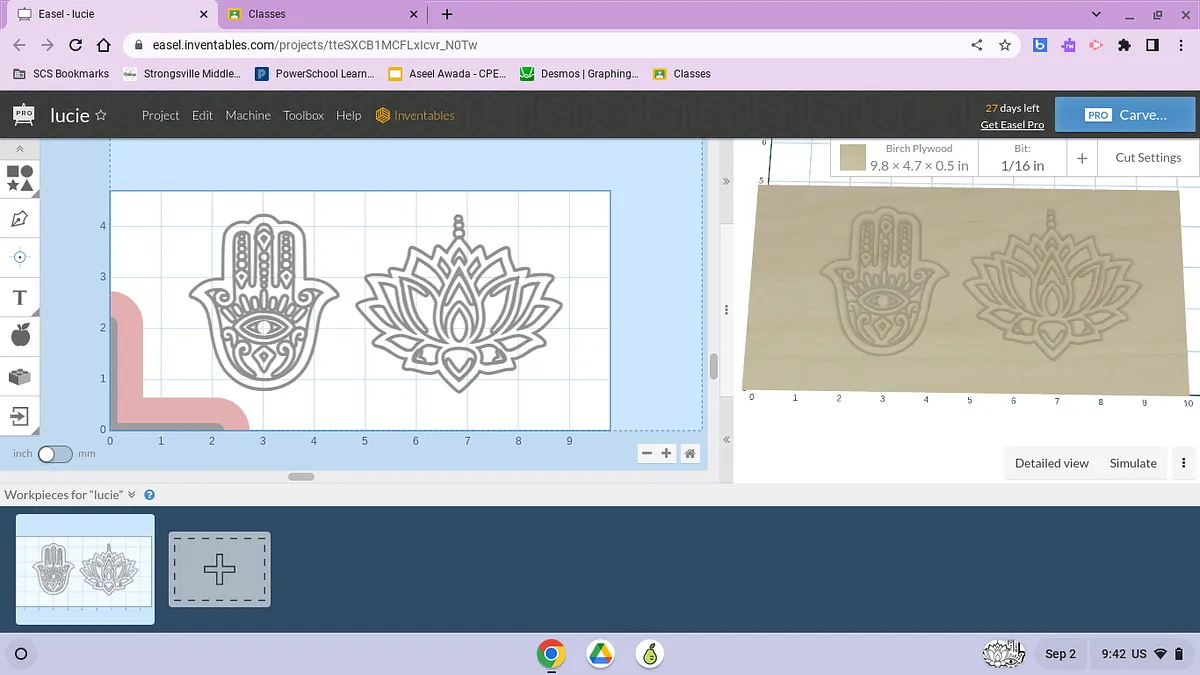Zoom in the canvas with plus
The width and height of the screenshot is (1200, 675).
[x=667, y=454]
